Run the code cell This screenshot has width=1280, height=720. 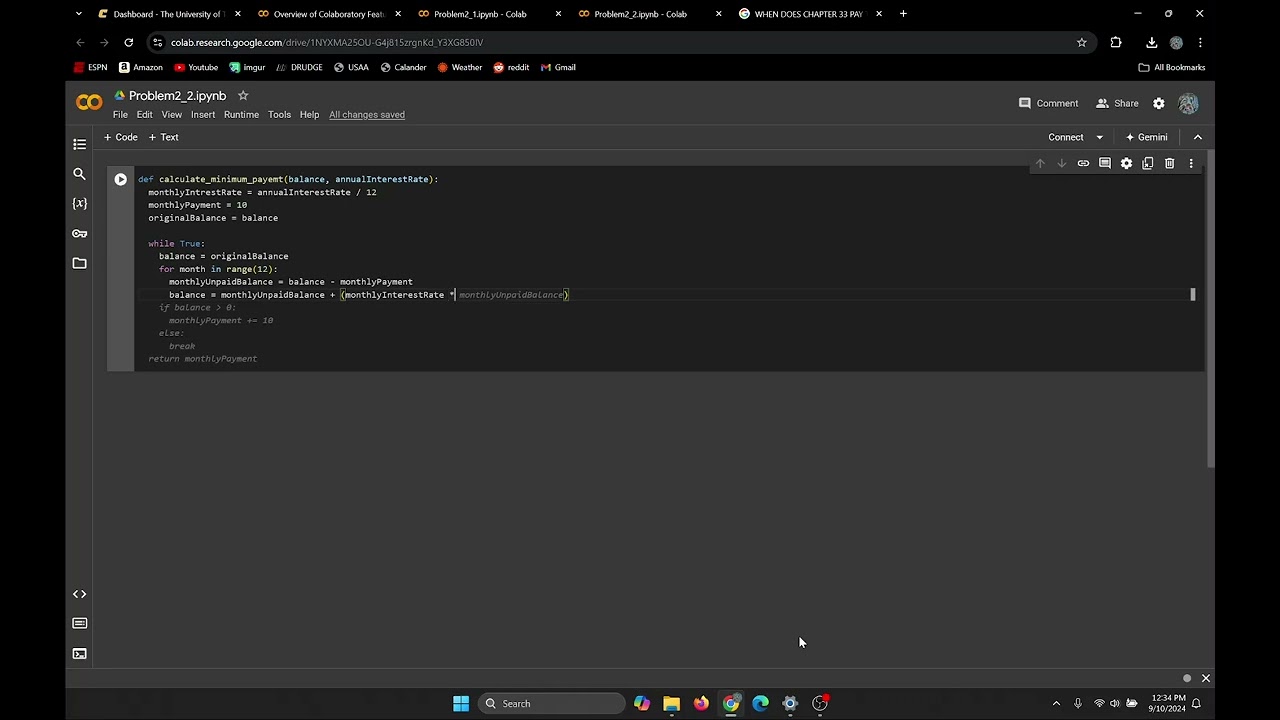120,179
